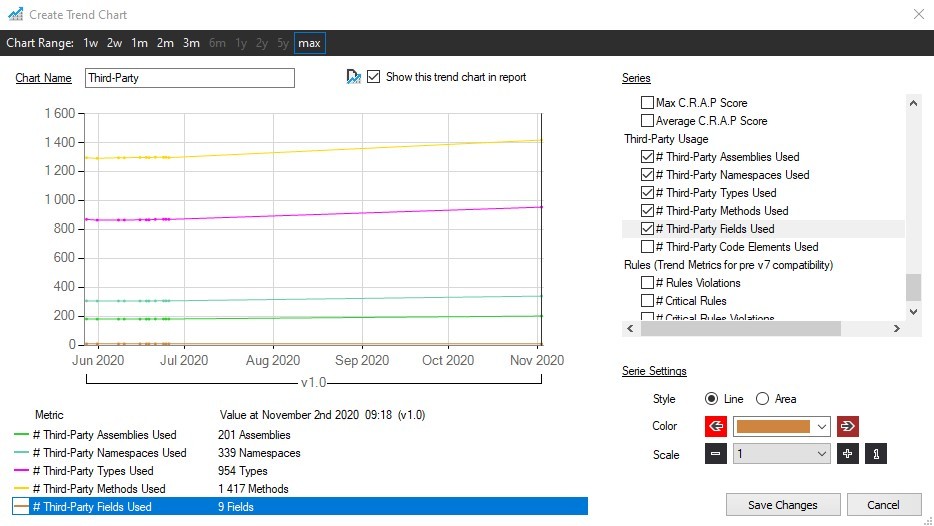Click the Cancel button
The height and width of the screenshot is (526, 934).
[884, 505]
